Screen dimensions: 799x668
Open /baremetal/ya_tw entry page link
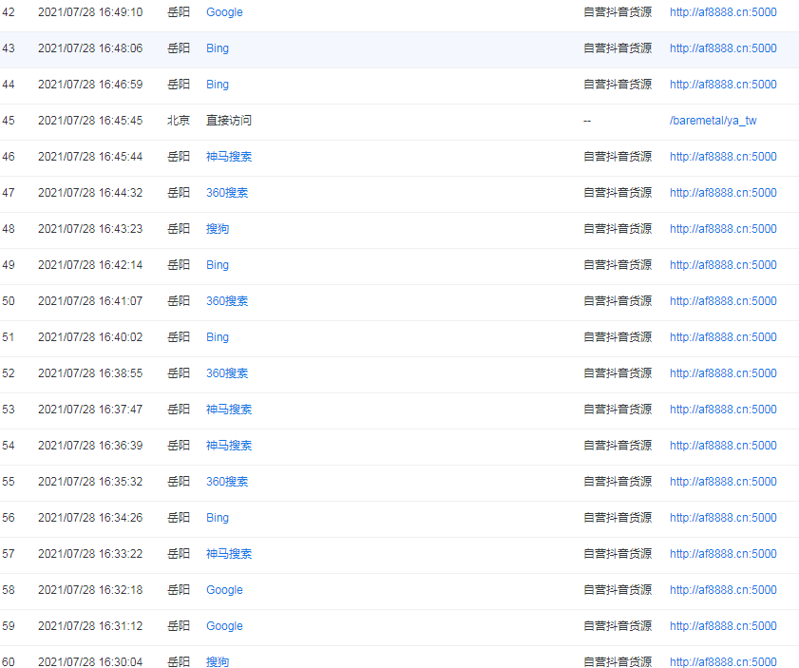[x=713, y=121]
